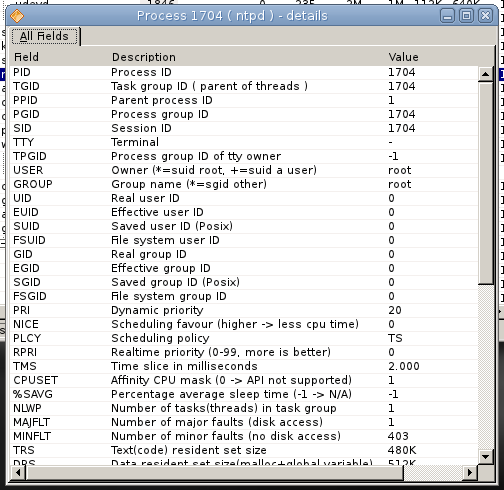Select the GID field row
The image size is (504, 490).
[x=244, y=254]
